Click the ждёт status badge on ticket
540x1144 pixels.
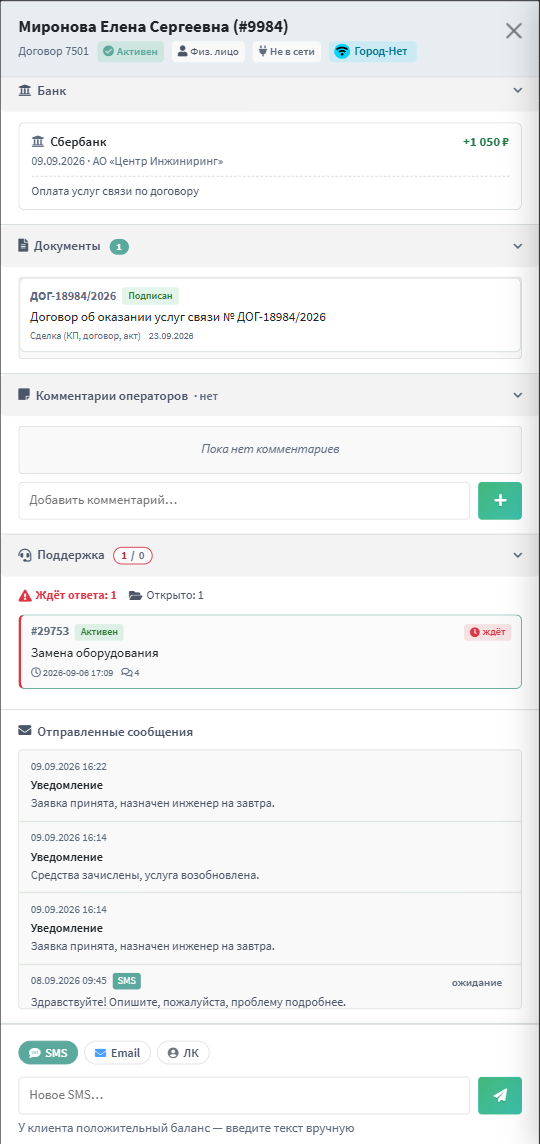pos(487,632)
